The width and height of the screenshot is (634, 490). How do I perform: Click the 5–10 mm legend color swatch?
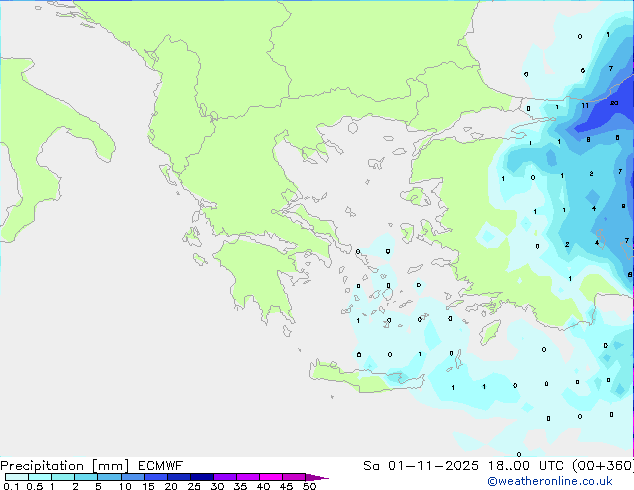109,477
